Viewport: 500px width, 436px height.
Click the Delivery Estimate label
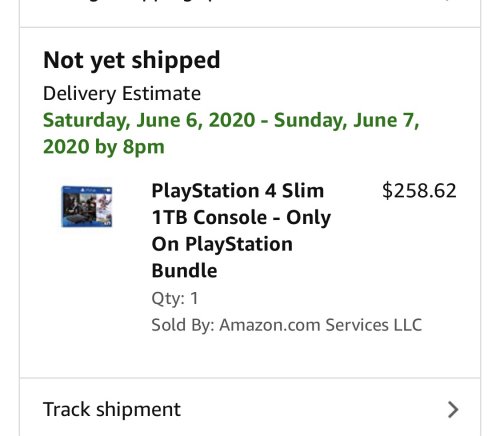122,93
